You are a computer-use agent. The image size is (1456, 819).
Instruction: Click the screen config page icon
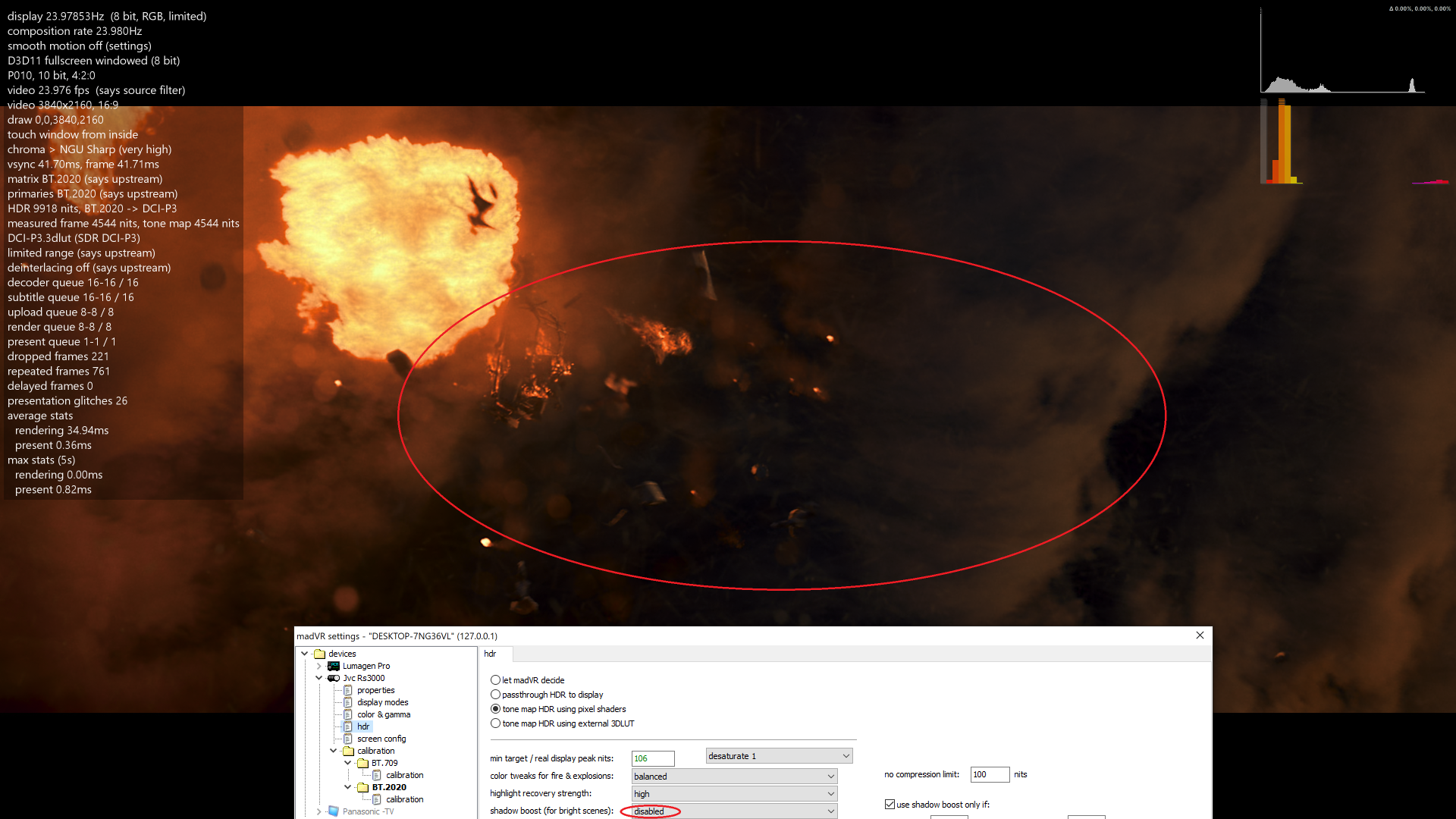point(348,739)
